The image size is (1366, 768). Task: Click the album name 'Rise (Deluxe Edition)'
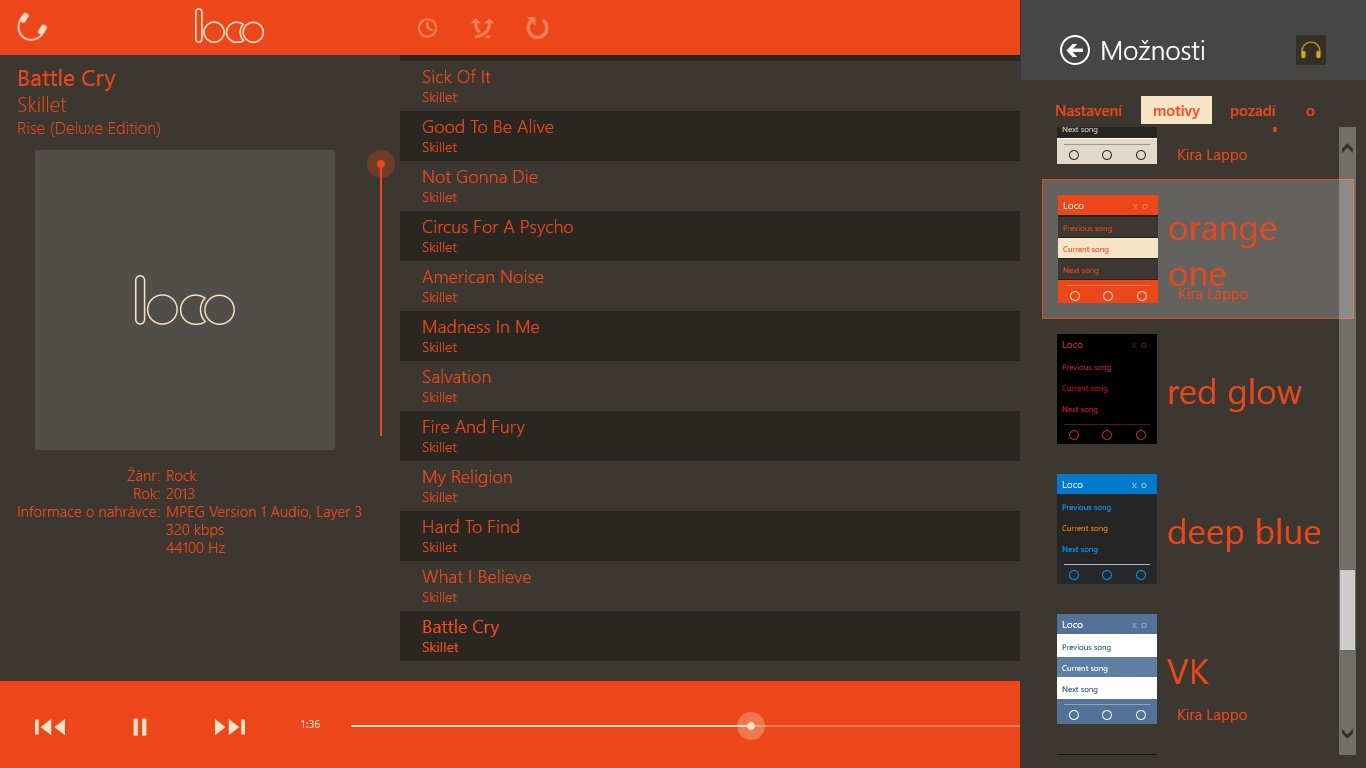click(89, 129)
